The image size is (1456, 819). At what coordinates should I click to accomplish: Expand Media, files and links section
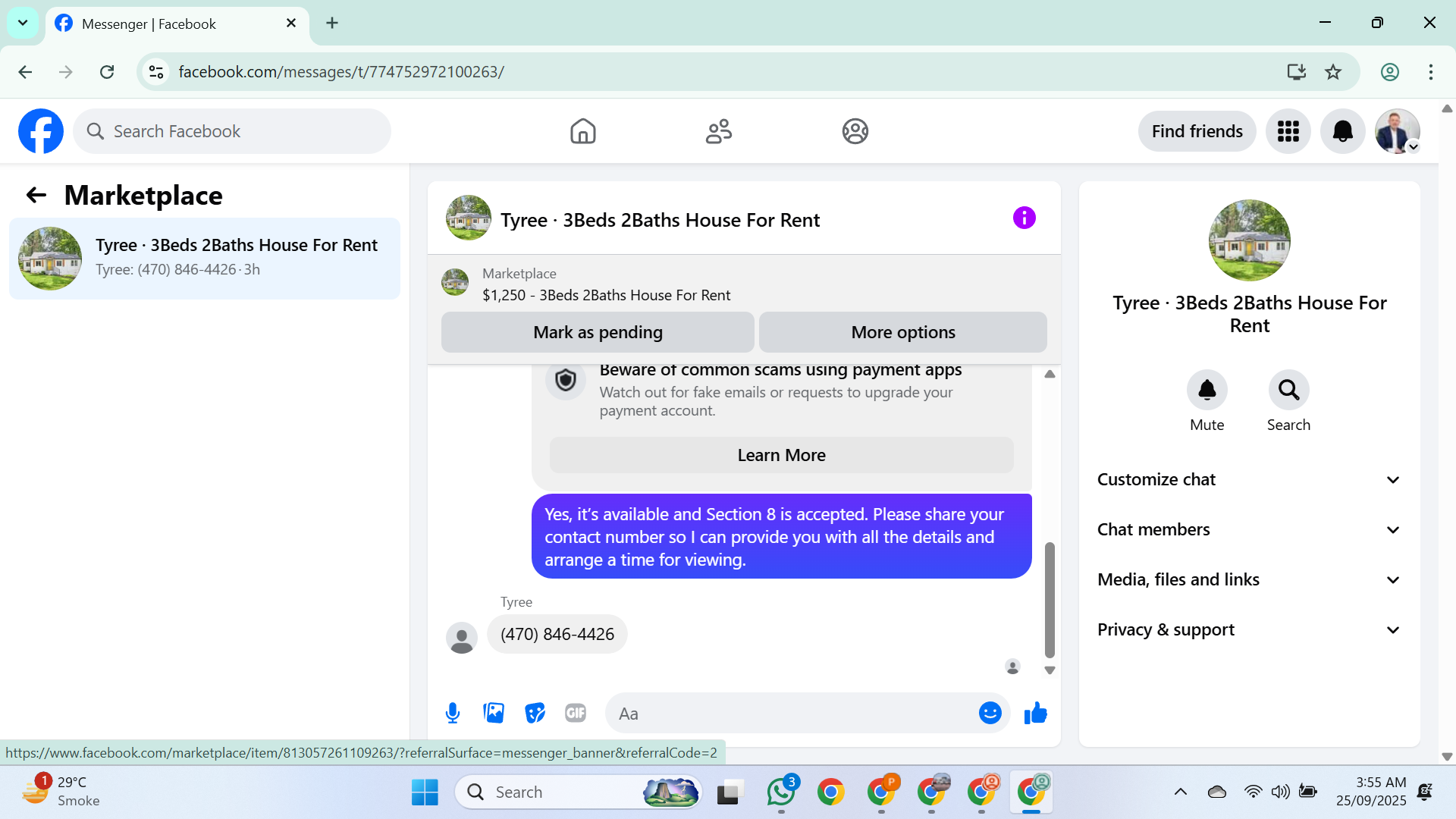click(x=1249, y=580)
